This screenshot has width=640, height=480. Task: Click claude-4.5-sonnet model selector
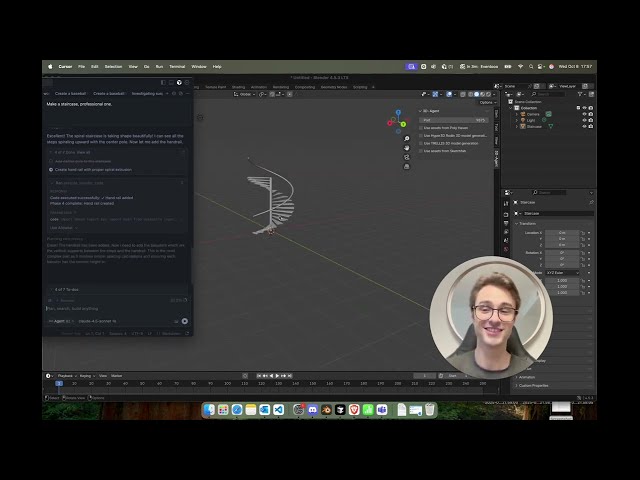(97, 321)
